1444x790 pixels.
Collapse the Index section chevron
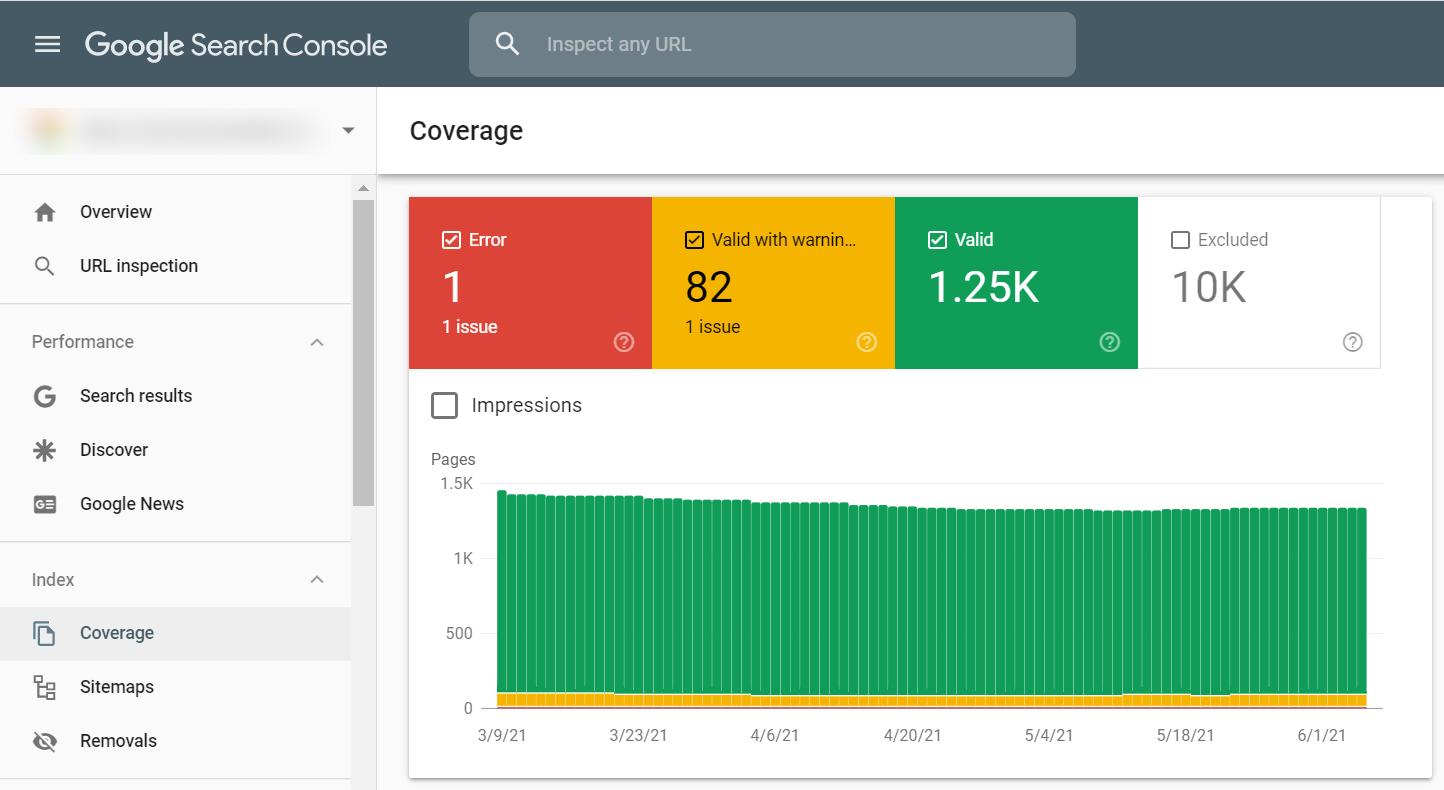point(317,580)
